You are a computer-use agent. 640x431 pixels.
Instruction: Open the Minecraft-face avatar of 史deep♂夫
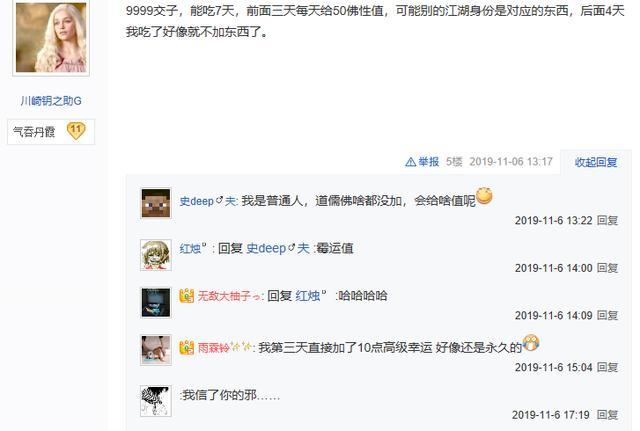pyautogui.click(x=156, y=203)
